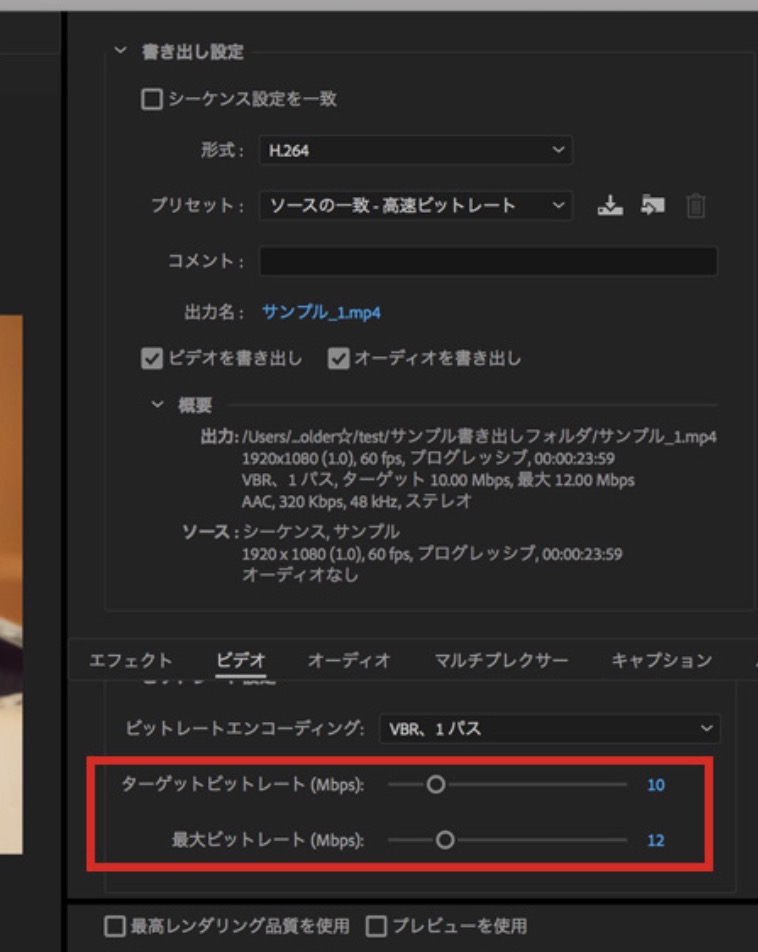The height and width of the screenshot is (952, 758).
Task: Open ビットレートエンコーディング VBR dropdown
Action: 550,728
